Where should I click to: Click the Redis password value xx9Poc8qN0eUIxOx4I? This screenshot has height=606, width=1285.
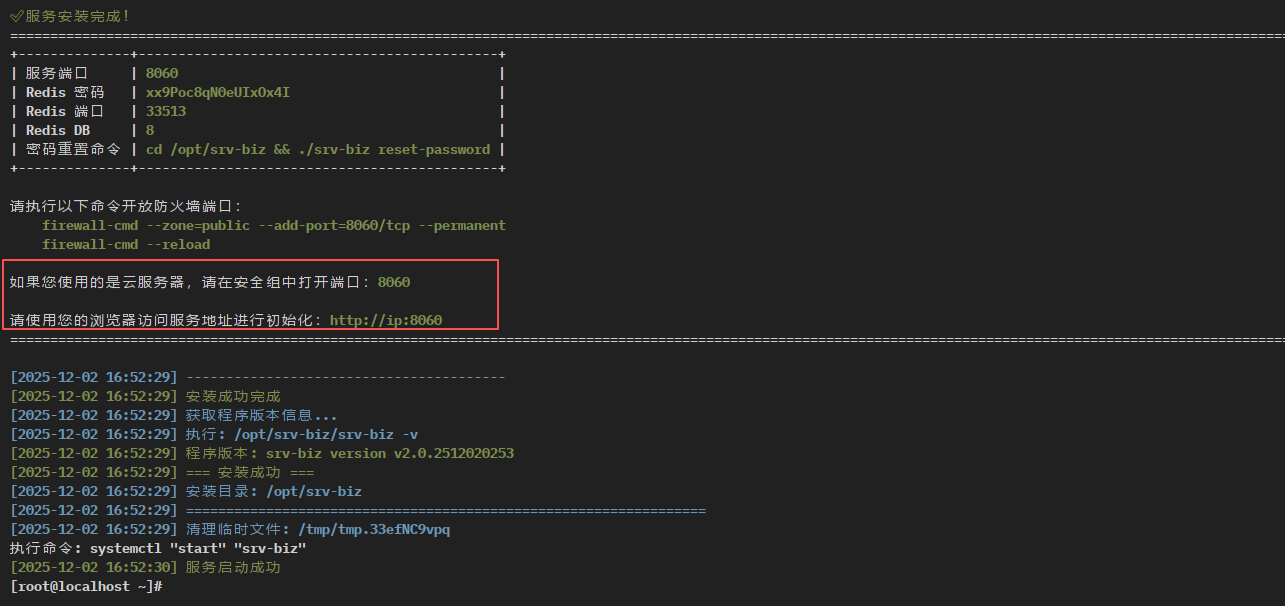(x=217, y=93)
